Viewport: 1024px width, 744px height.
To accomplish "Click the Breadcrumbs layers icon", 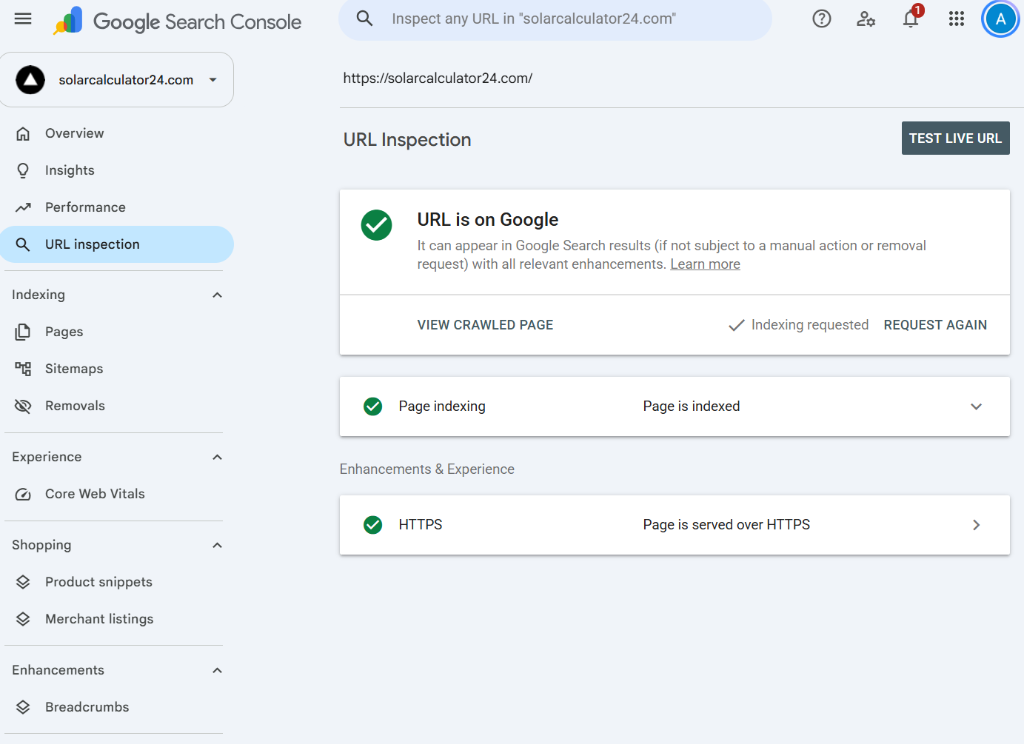I will pyautogui.click(x=23, y=707).
